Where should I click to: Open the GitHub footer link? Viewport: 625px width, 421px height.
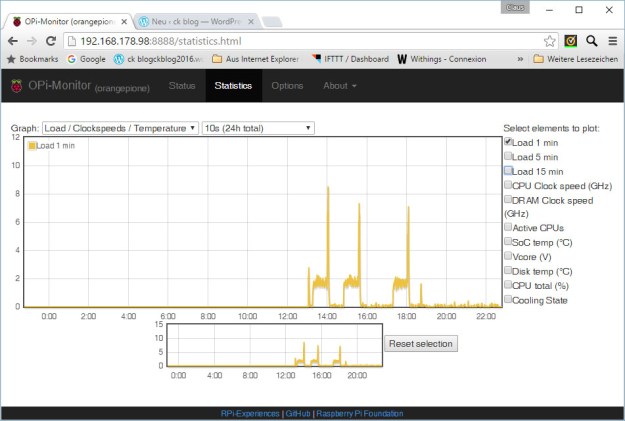coord(298,413)
